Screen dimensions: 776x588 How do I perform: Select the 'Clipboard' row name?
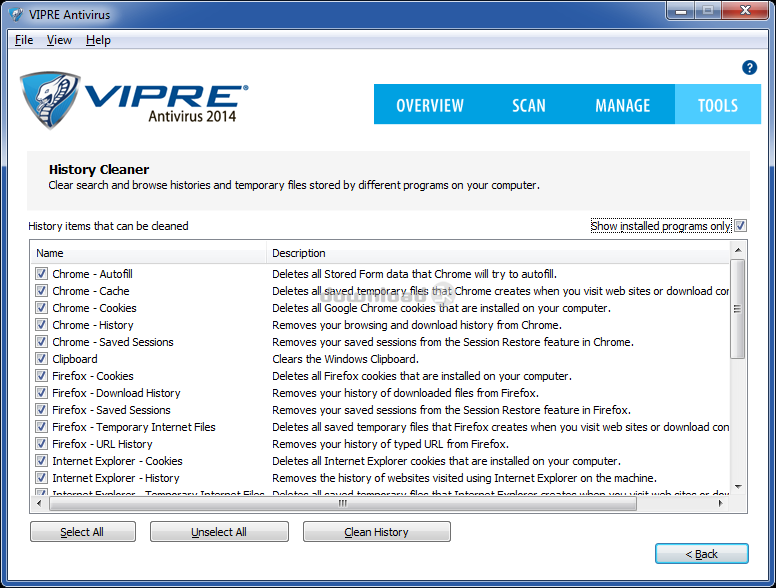pyautogui.click(x=75, y=359)
